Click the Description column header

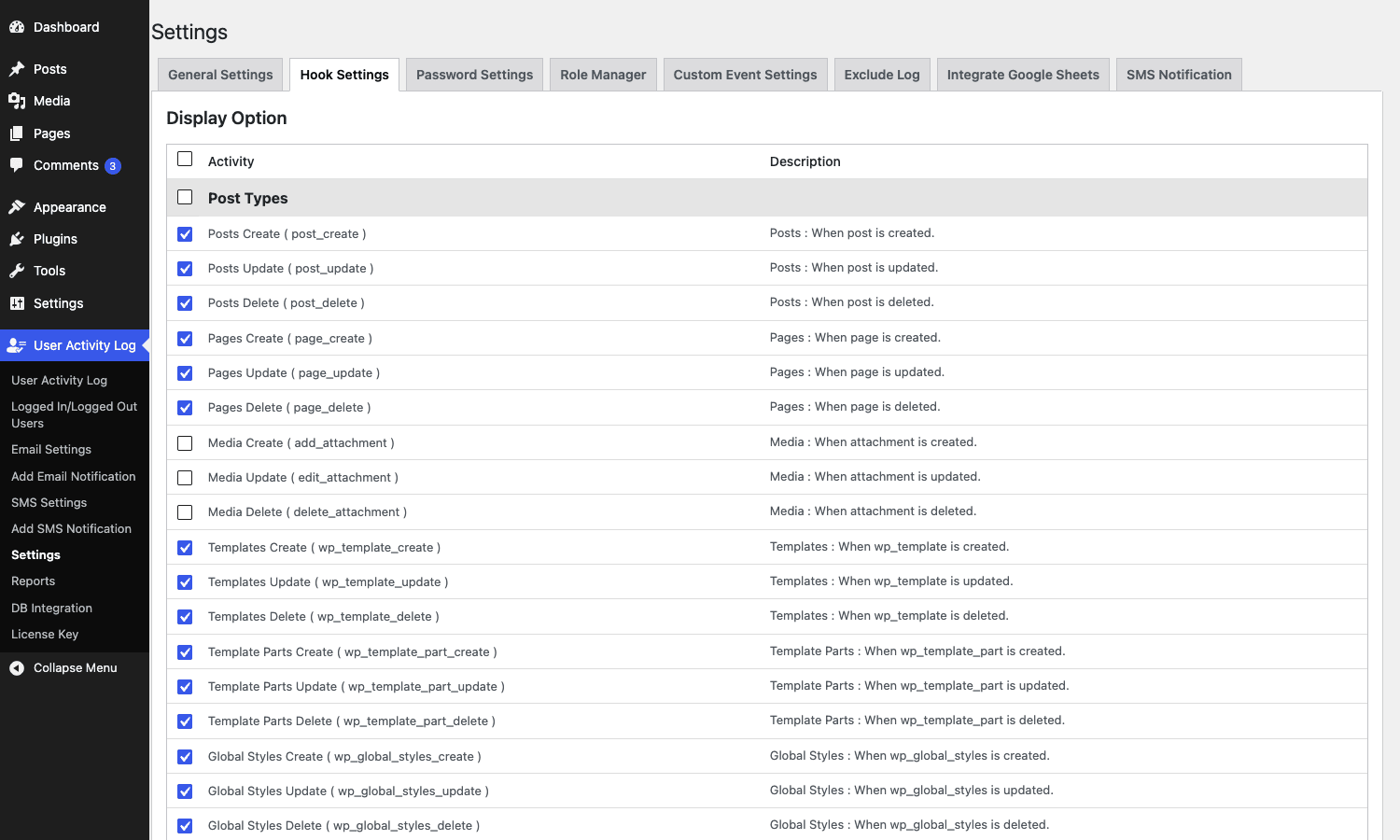click(805, 161)
